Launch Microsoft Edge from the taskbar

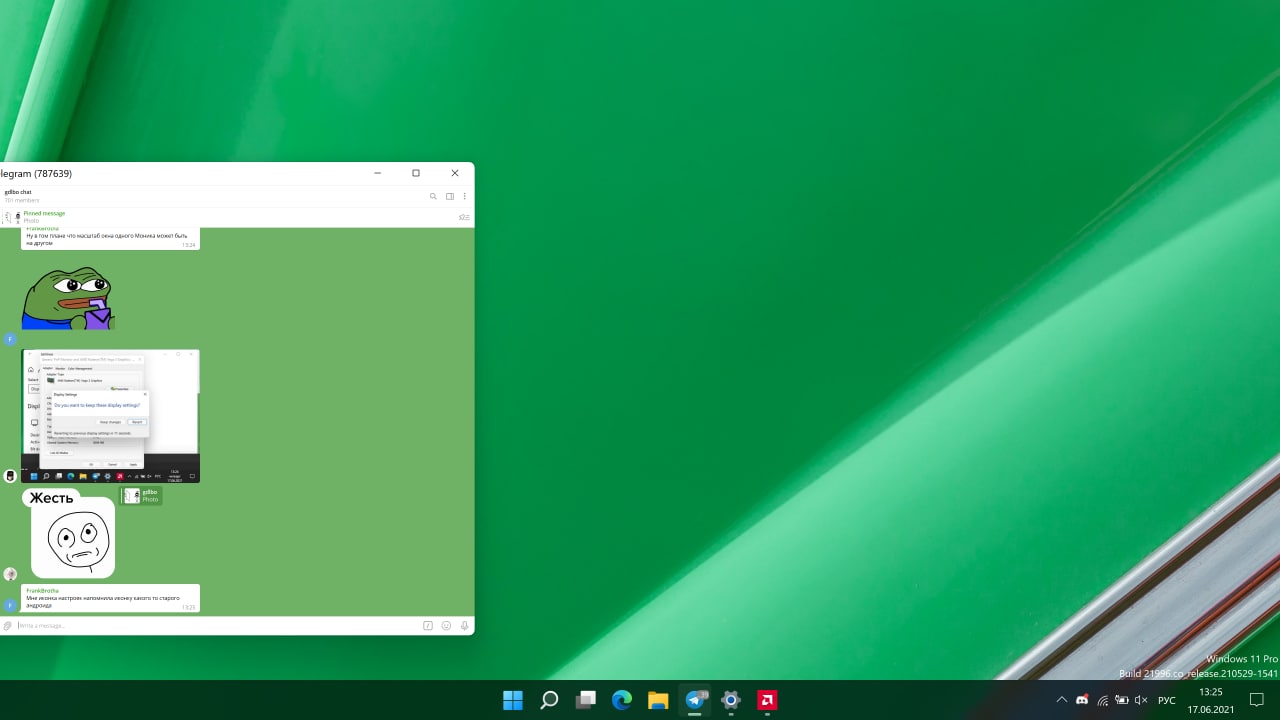coord(622,700)
